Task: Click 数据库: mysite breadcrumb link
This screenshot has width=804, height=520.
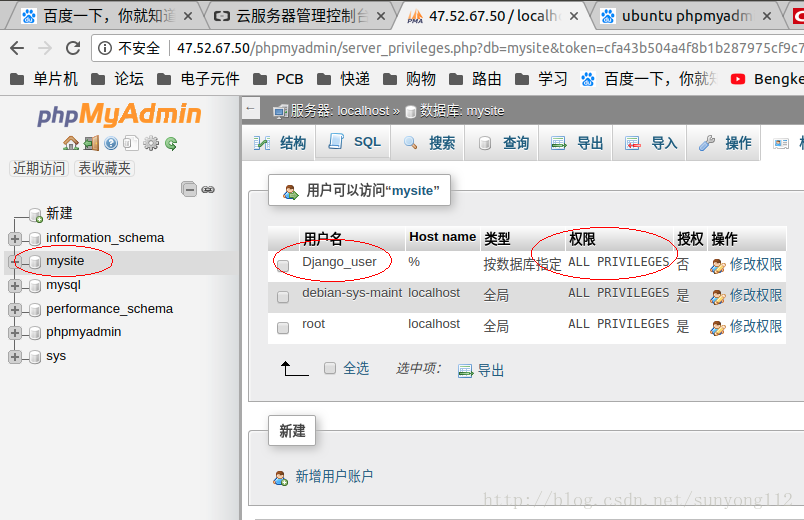Action: (x=461, y=111)
